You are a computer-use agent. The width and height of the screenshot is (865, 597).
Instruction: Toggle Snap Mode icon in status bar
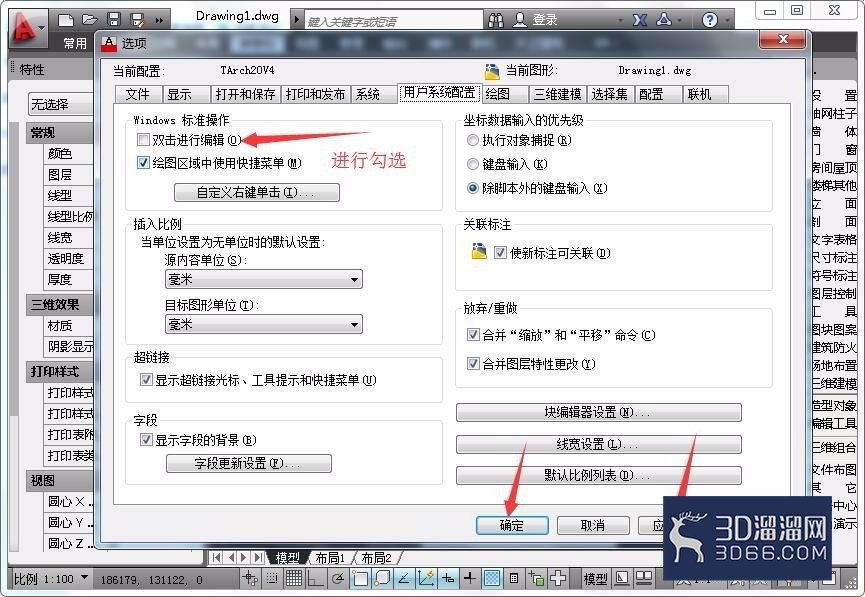coord(271,578)
